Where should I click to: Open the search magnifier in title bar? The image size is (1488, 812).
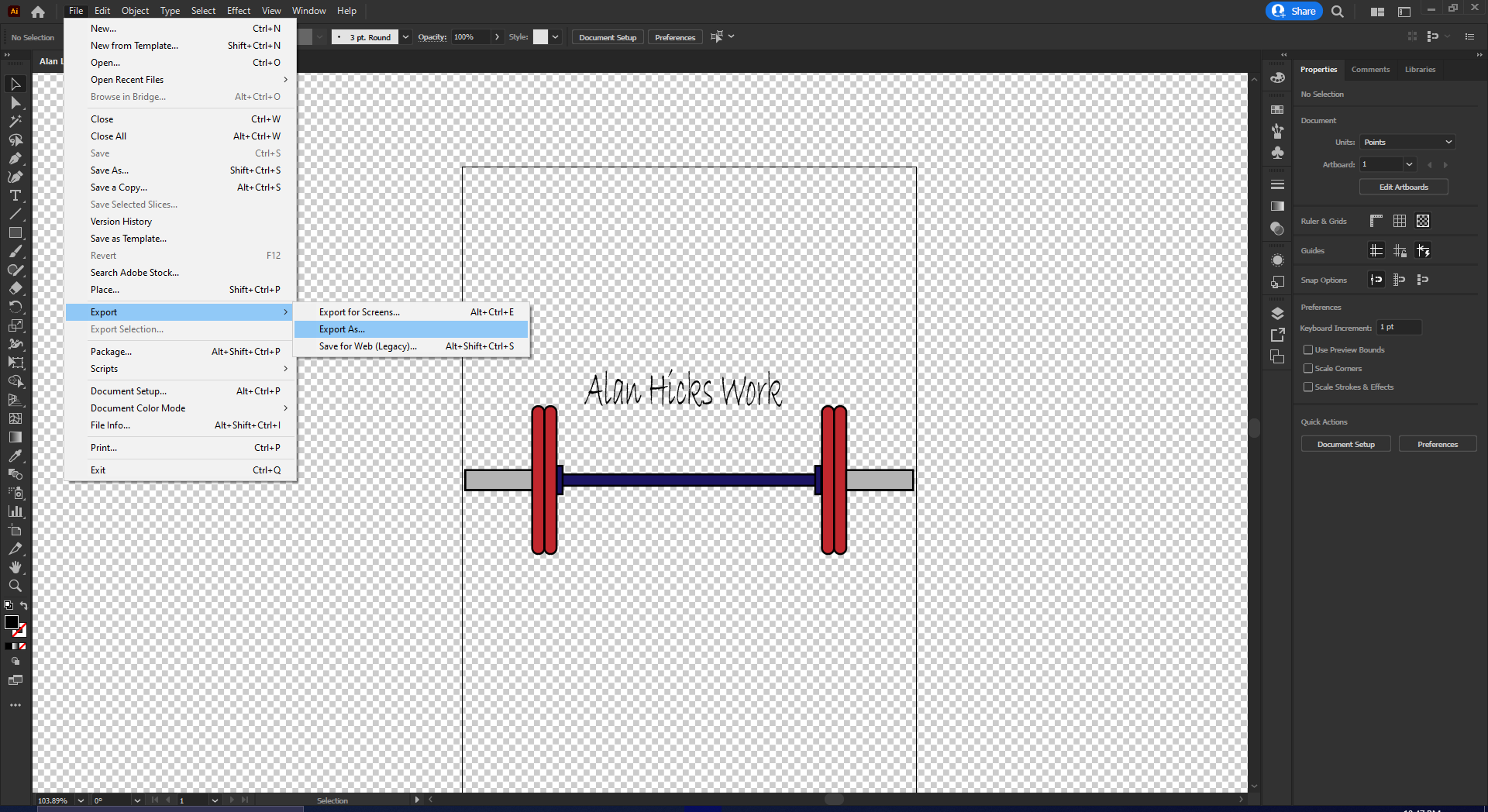click(x=1338, y=12)
